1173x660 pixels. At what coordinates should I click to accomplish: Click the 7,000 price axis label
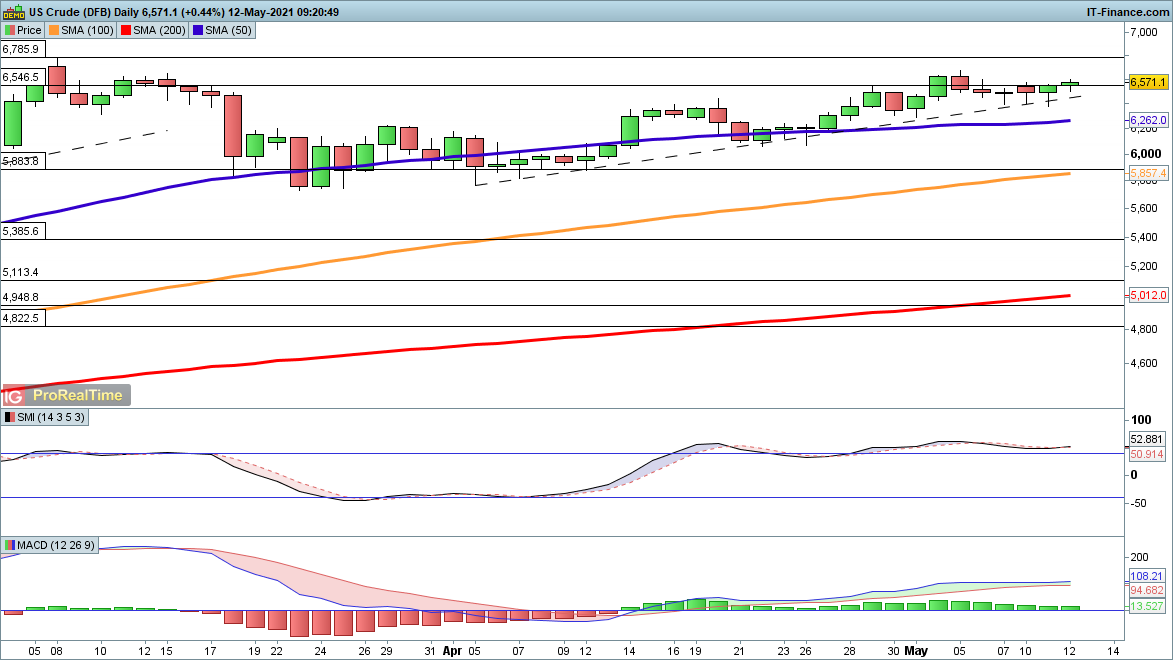(x=1145, y=32)
